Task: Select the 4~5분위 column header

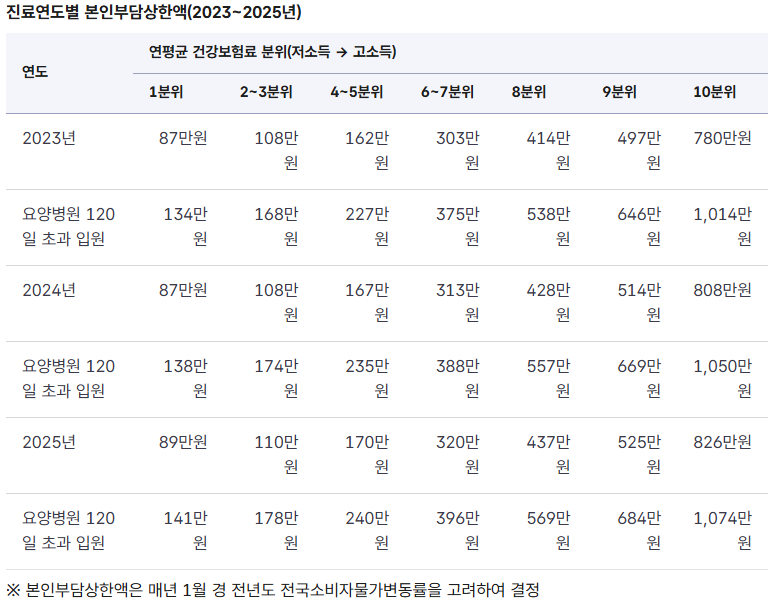Action: pos(357,92)
